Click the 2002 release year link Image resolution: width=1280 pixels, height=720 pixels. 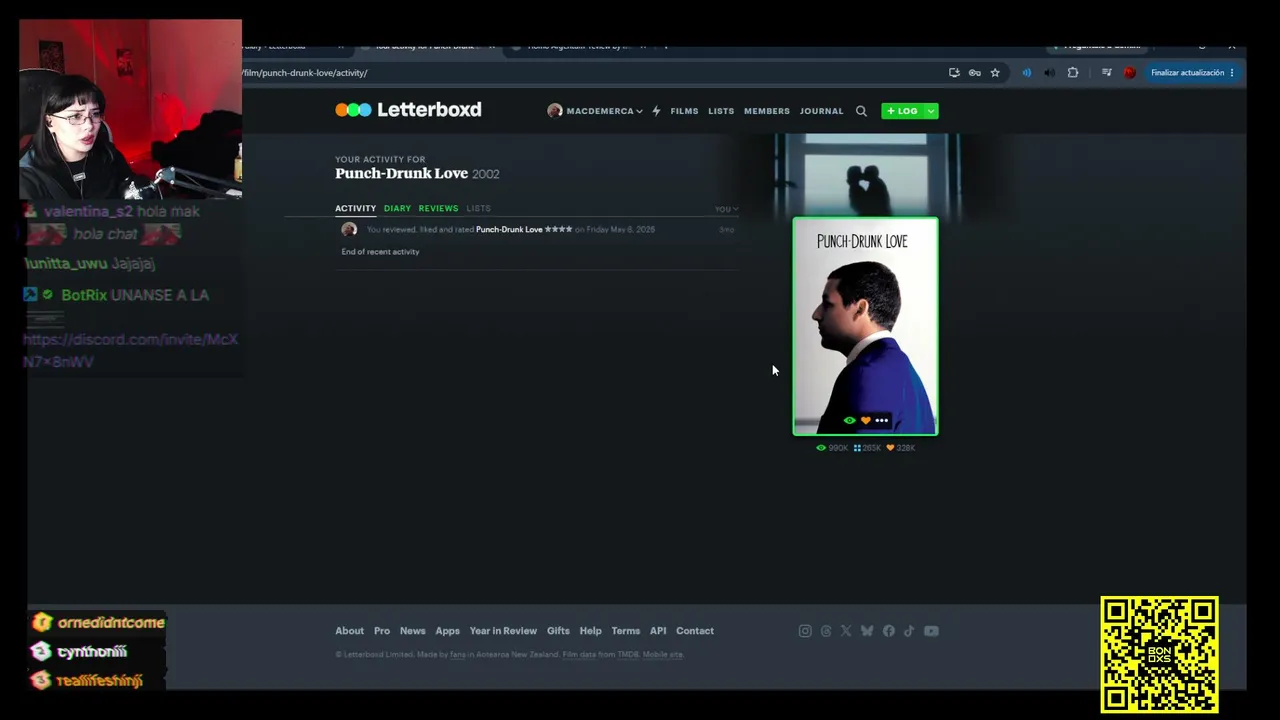coord(486,174)
